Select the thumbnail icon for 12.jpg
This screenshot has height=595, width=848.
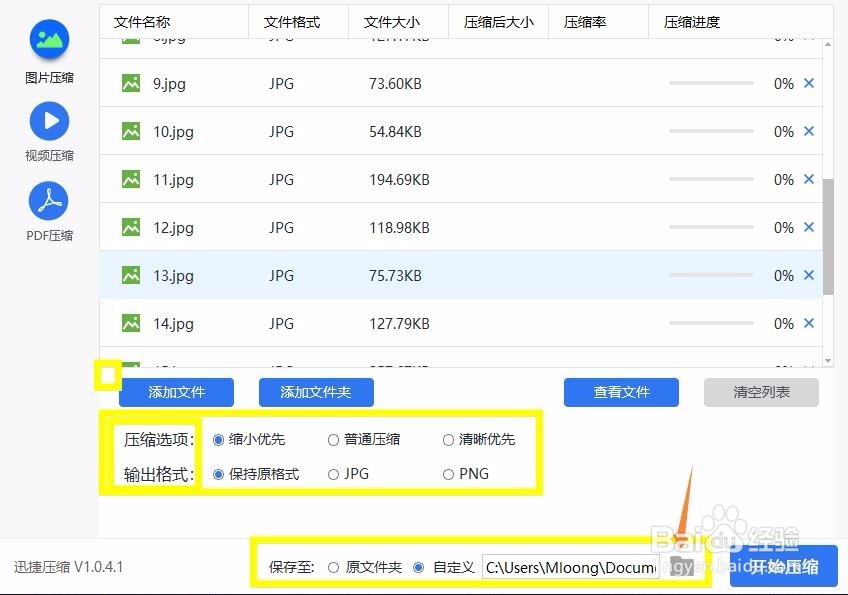click(x=130, y=228)
